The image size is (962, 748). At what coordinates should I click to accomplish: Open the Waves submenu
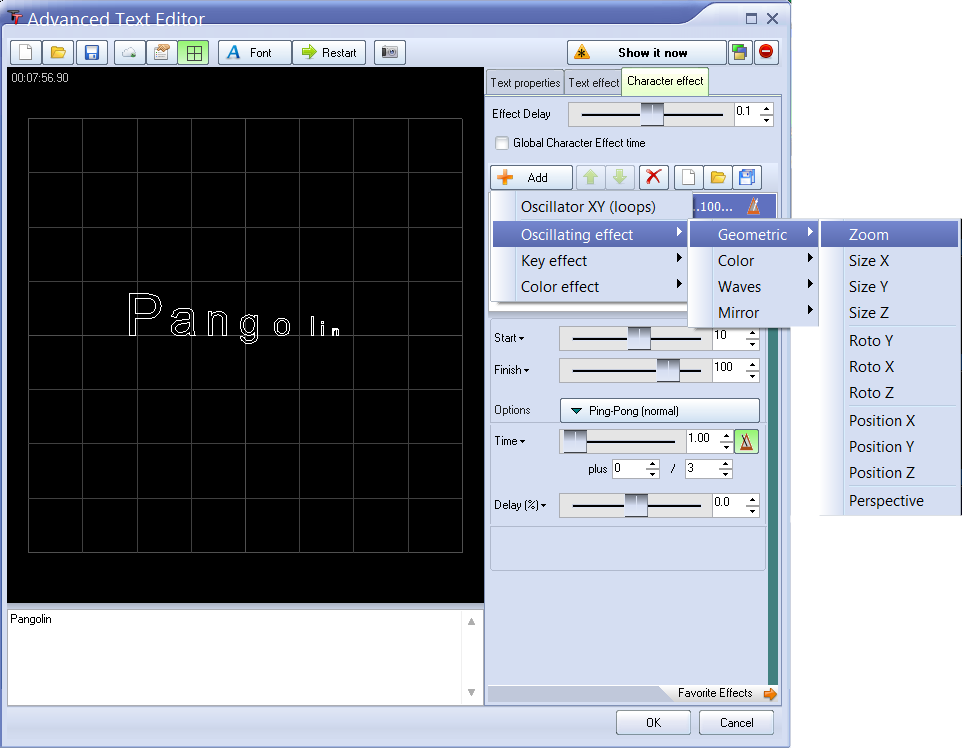pyautogui.click(x=753, y=287)
